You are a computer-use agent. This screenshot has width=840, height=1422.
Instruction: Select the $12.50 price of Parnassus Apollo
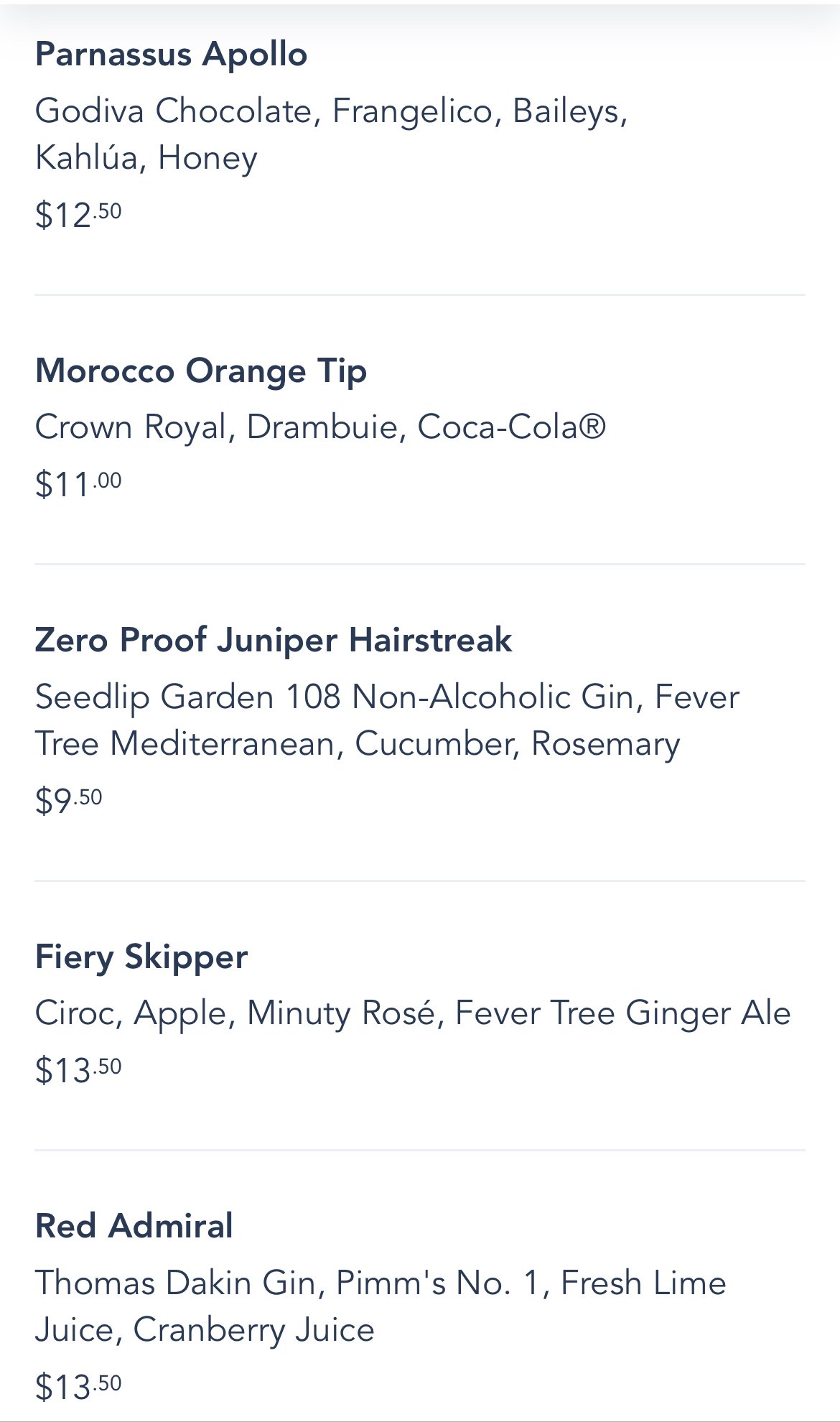click(x=78, y=215)
